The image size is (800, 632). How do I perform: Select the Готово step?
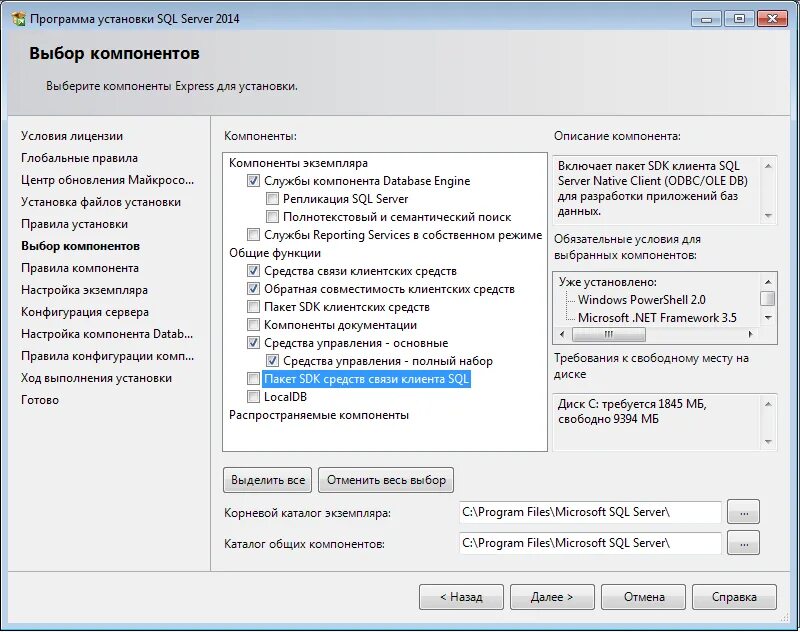pos(40,400)
